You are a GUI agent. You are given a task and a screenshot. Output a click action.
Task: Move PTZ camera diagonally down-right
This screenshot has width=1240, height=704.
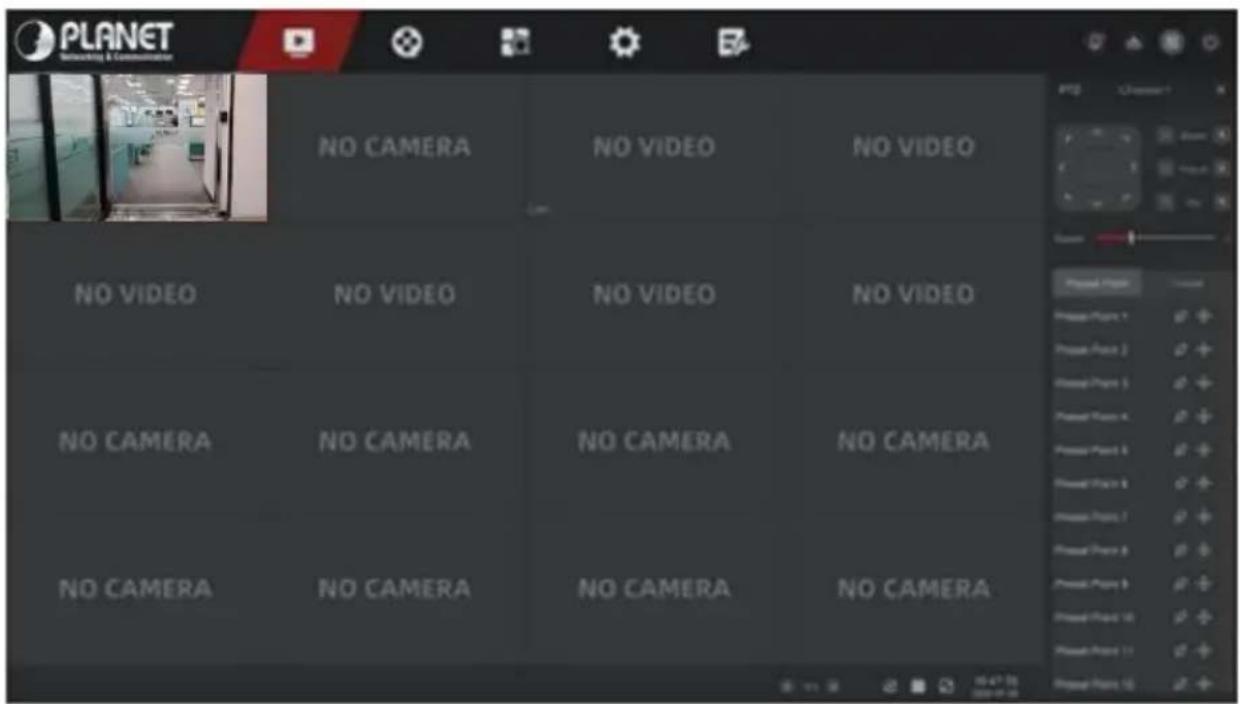click(x=1127, y=196)
